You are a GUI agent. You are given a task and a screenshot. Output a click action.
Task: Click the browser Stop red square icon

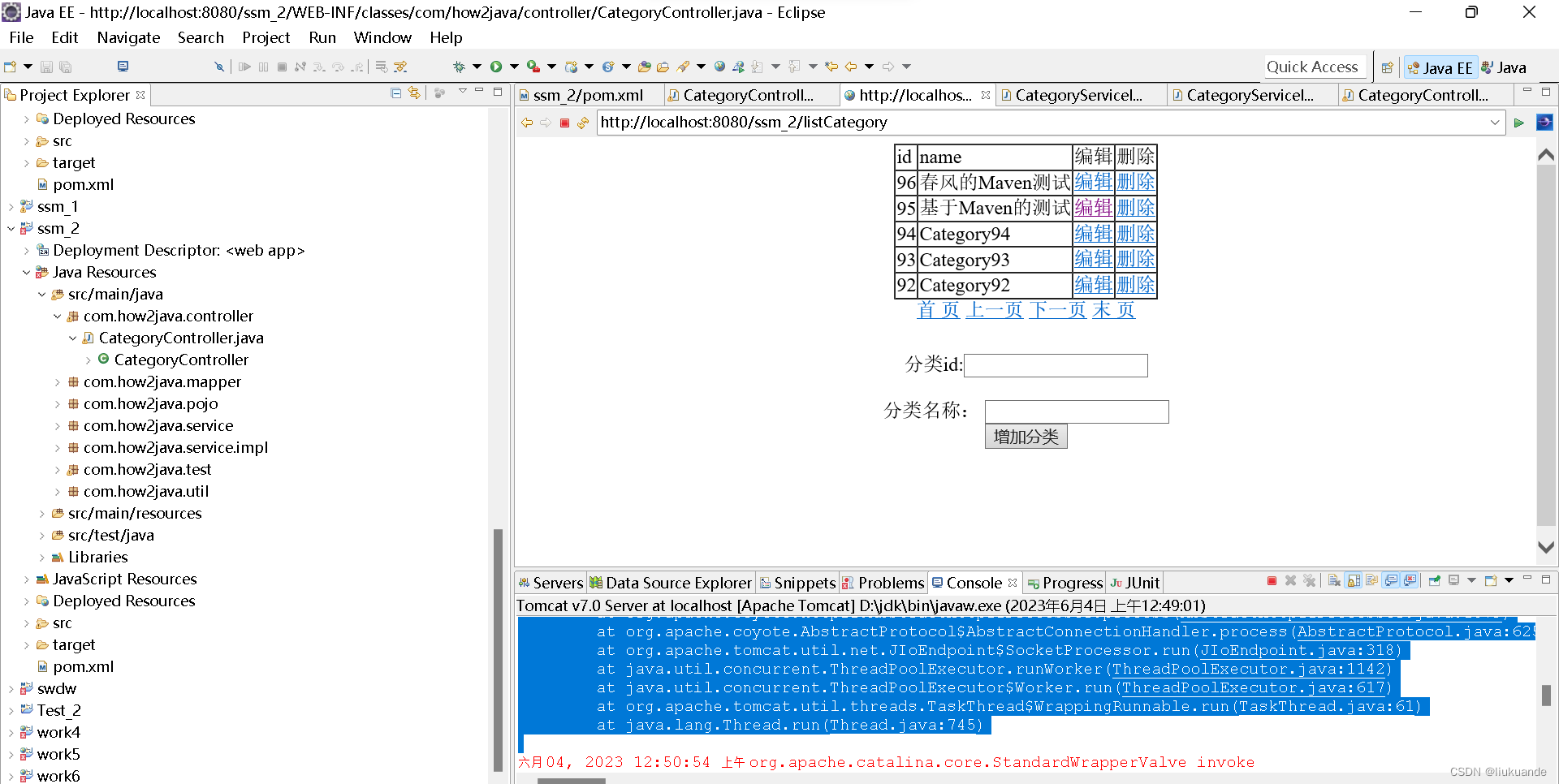tap(564, 123)
